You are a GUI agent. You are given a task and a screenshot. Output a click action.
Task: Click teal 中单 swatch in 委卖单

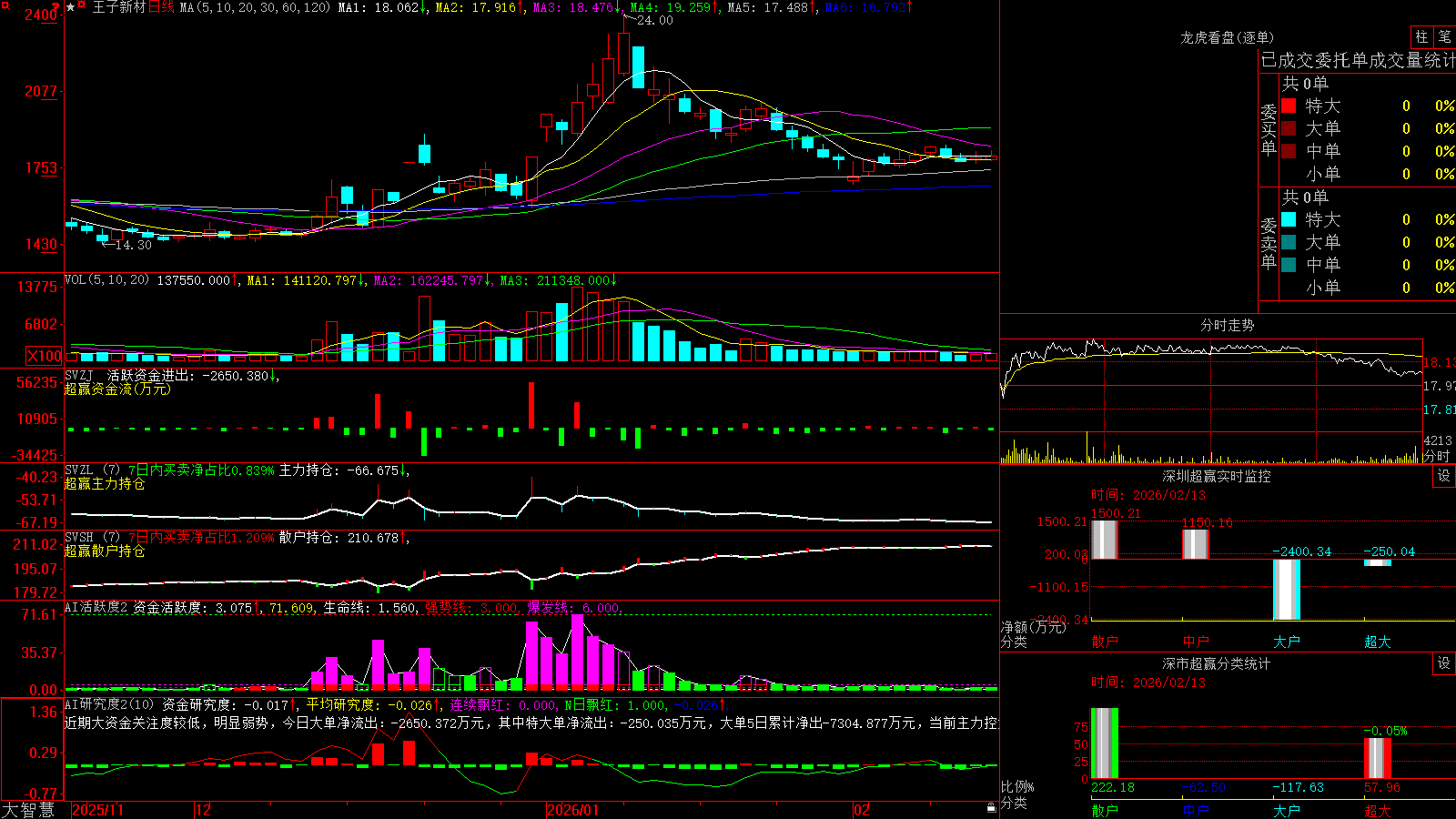click(x=1289, y=265)
